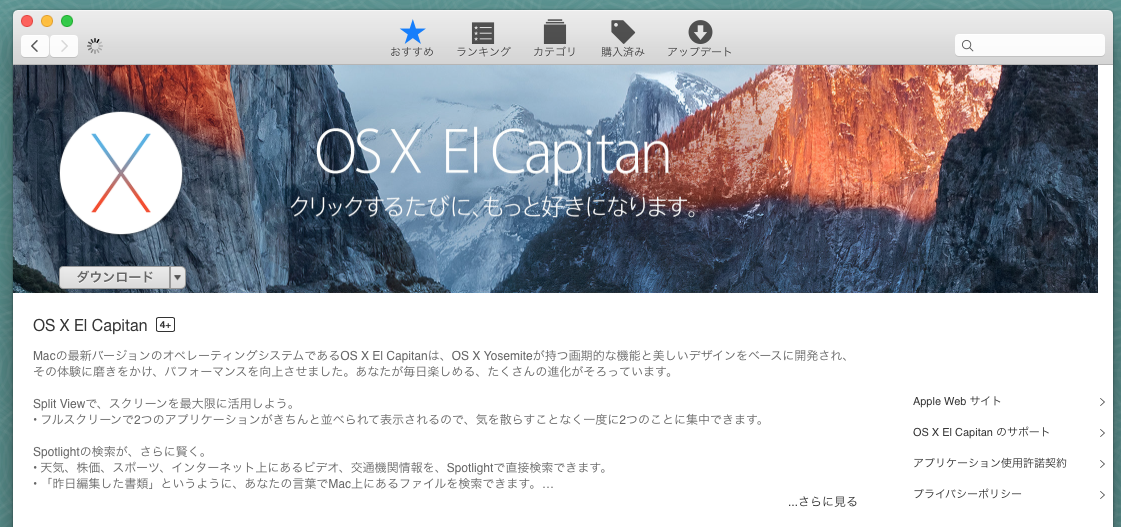Minimize the window with the yellow button
The image size is (1121, 527).
[47, 21]
